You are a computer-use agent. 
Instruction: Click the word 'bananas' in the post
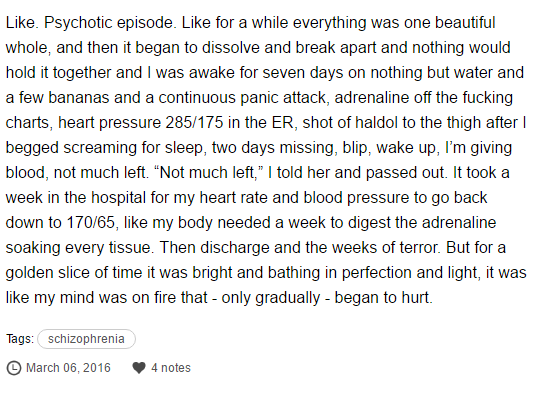click(79, 98)
